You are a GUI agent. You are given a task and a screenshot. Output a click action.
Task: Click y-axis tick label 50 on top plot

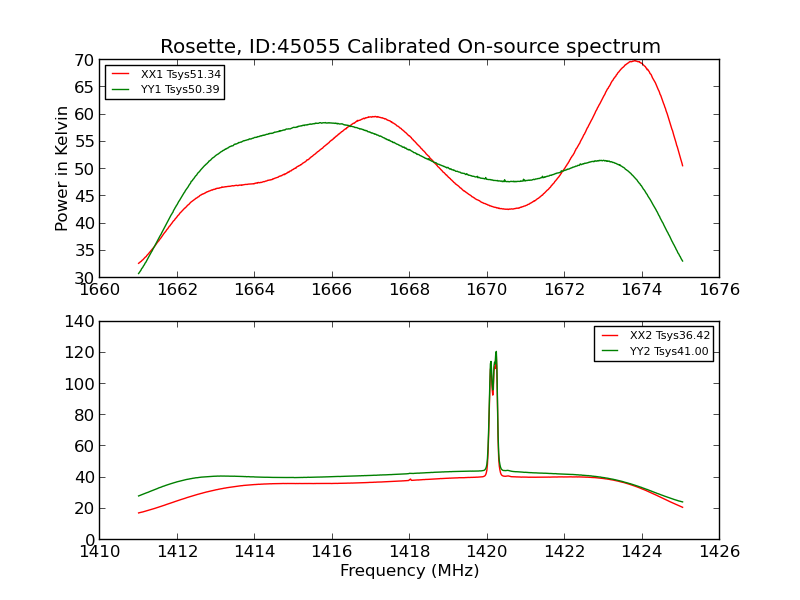click(x=84, y=169)
